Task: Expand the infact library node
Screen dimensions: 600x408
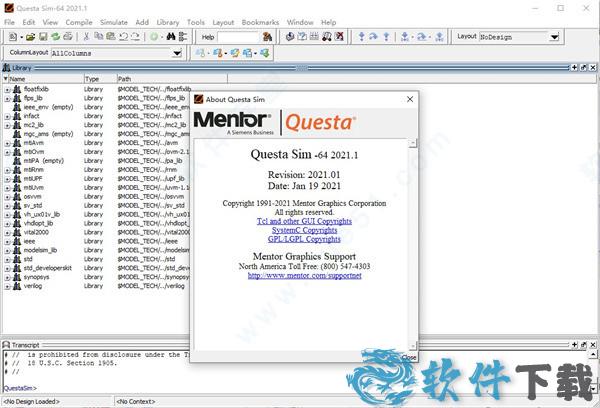Action: click(7, 116)
